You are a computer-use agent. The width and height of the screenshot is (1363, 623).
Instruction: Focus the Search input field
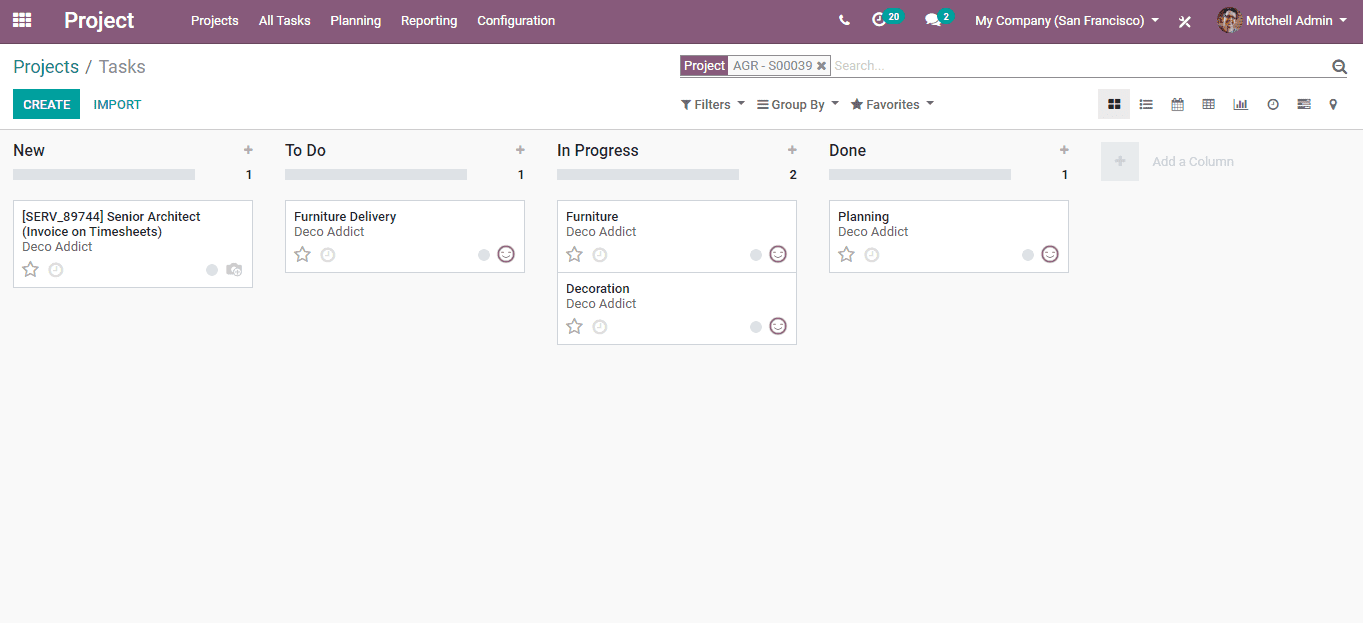pos(1080,66)
